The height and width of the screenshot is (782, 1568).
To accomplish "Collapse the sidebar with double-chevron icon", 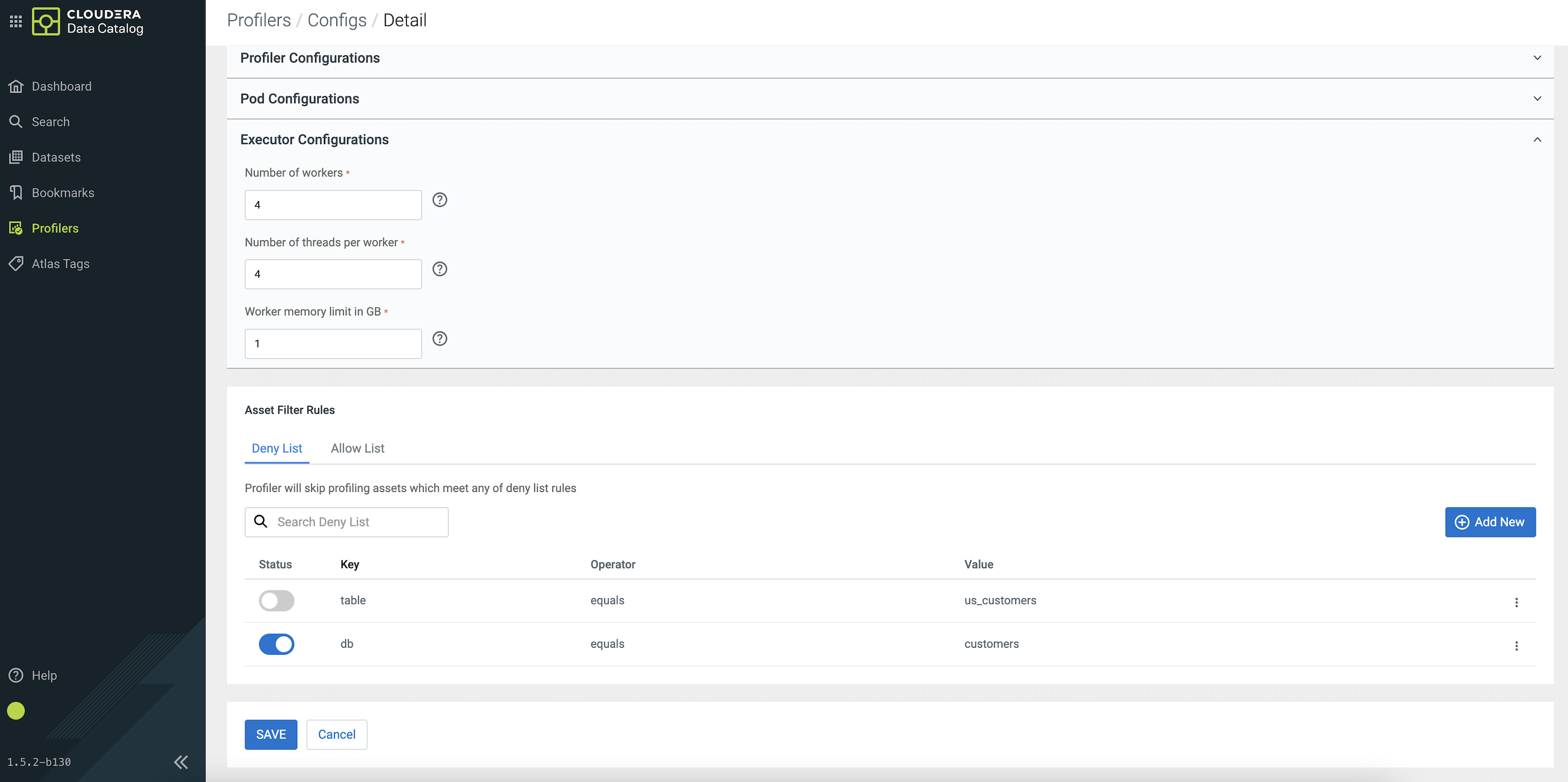I will click(x=181, y=762).
